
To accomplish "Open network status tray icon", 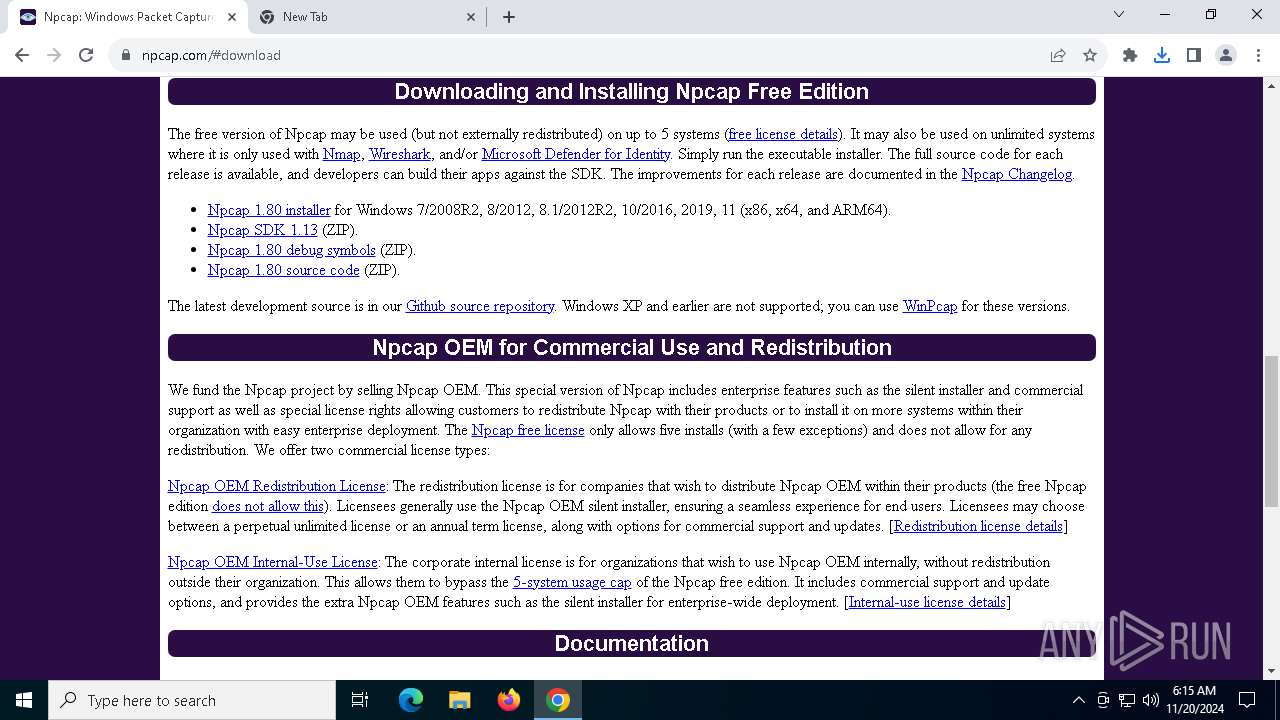I will (1127, 700).
